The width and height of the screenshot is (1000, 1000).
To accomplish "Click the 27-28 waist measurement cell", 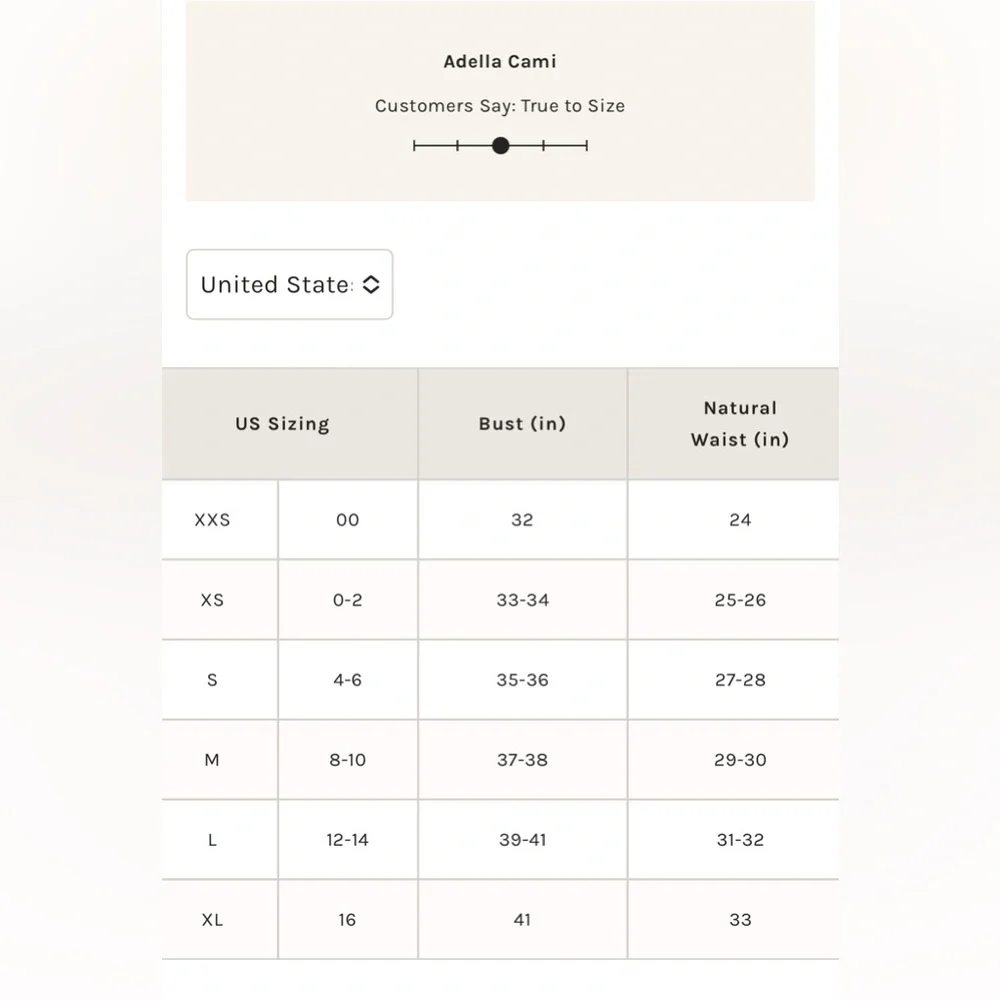I will click(740, 680).
